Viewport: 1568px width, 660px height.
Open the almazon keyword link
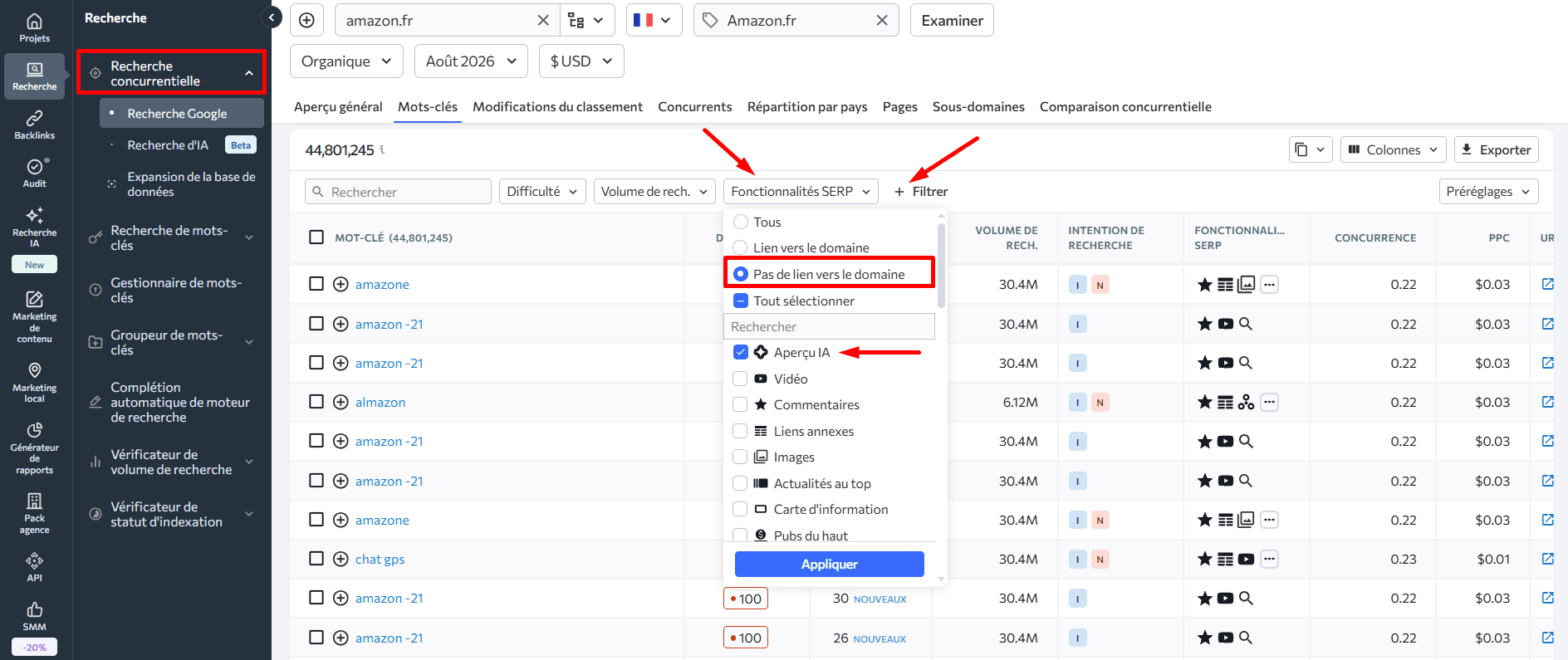[380, 403]
